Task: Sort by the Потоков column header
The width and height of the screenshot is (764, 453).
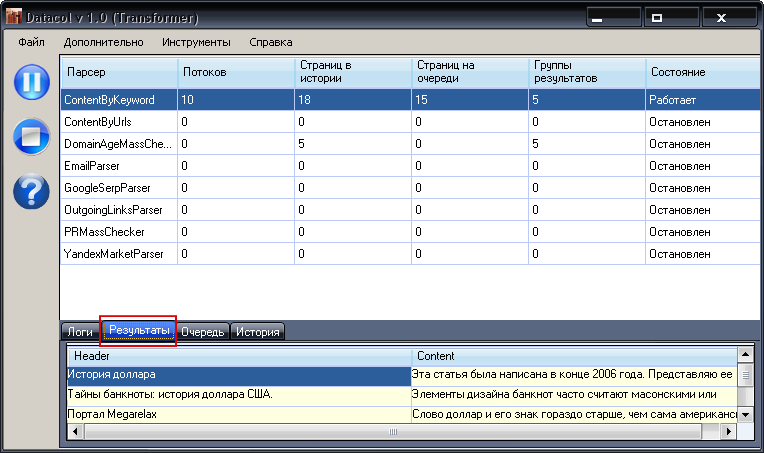Action: (x=205, y=72)
